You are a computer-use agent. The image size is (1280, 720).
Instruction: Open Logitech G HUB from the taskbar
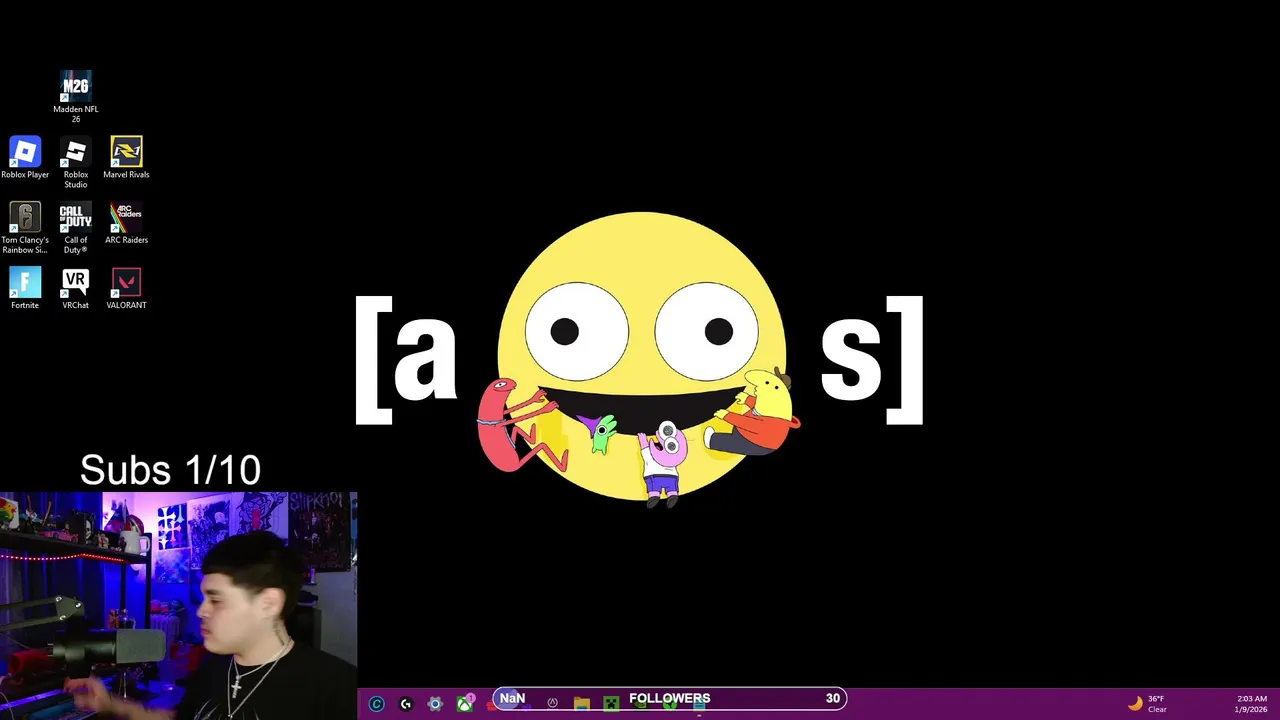coord(405,704)
